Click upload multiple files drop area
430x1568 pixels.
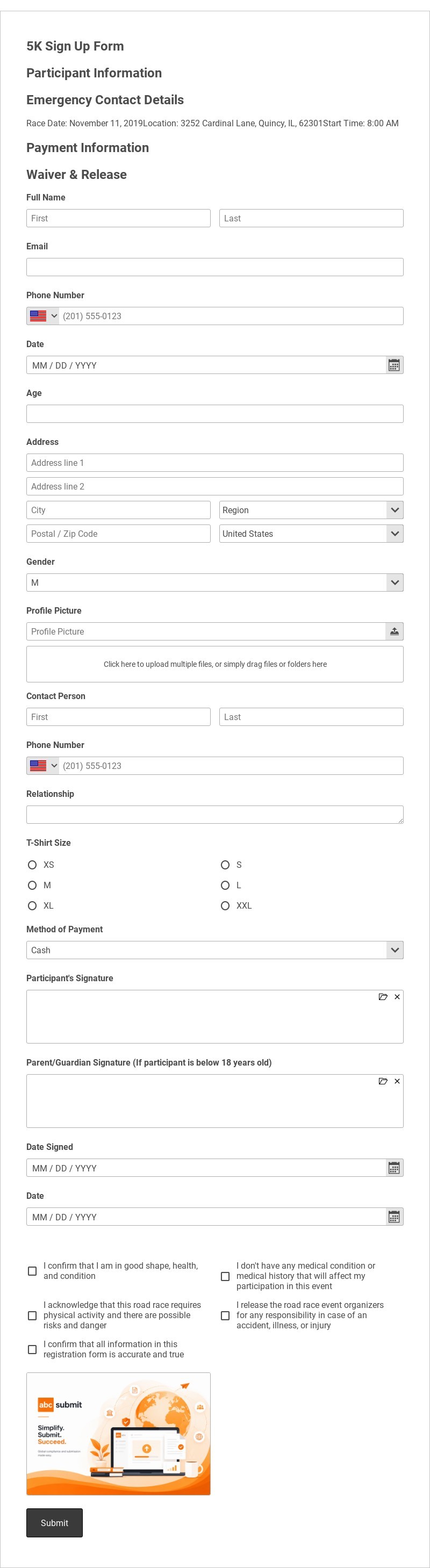215,664
